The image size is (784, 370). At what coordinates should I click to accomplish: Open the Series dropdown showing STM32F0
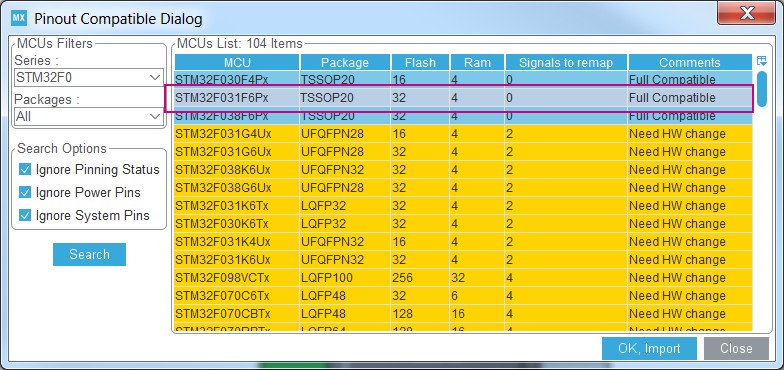[89, 78]
